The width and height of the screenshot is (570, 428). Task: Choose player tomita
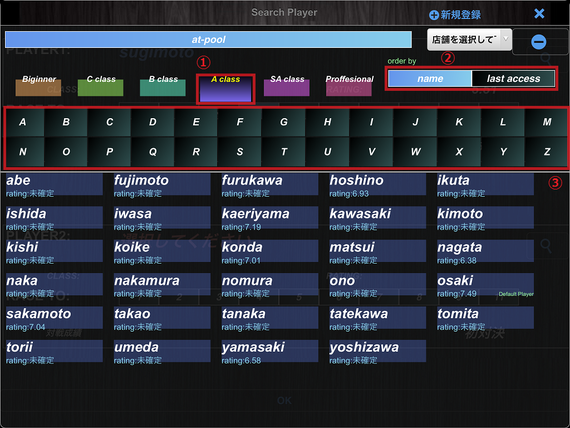tap(485, 319)
